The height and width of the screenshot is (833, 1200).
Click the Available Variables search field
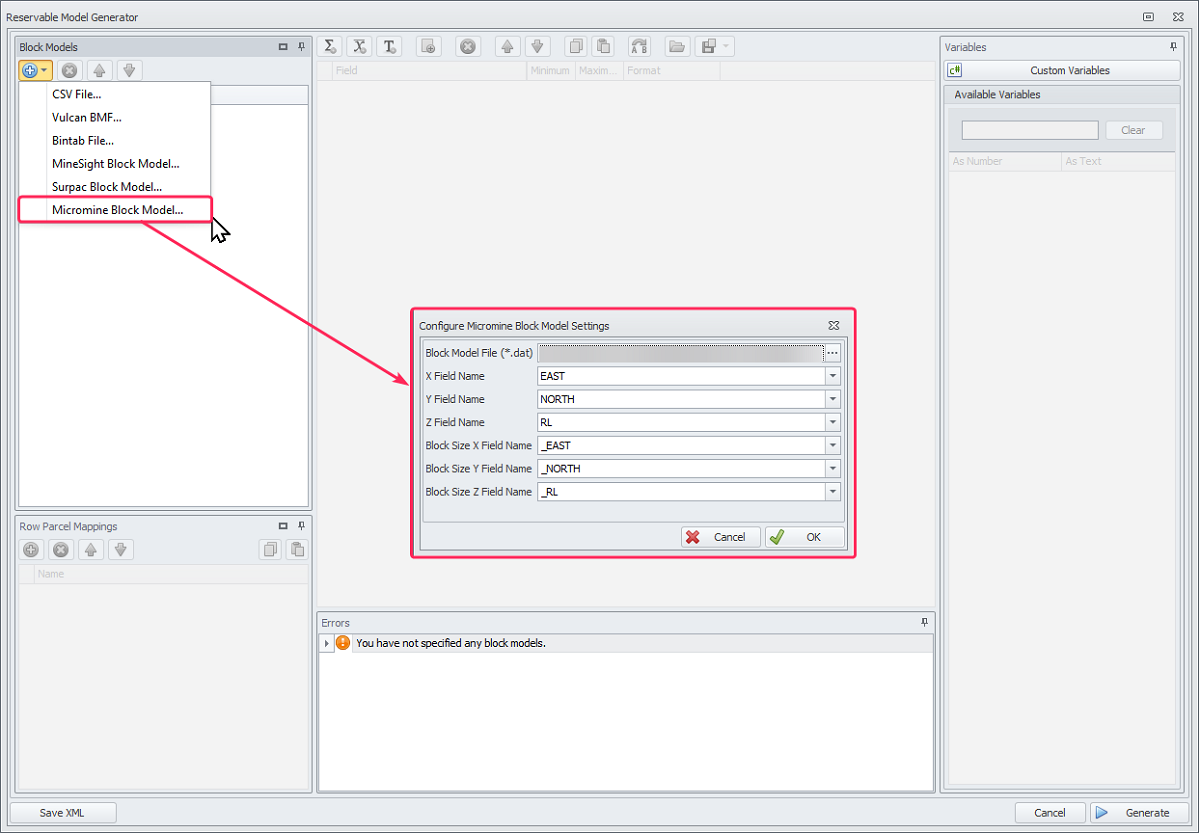point(1029,130)
